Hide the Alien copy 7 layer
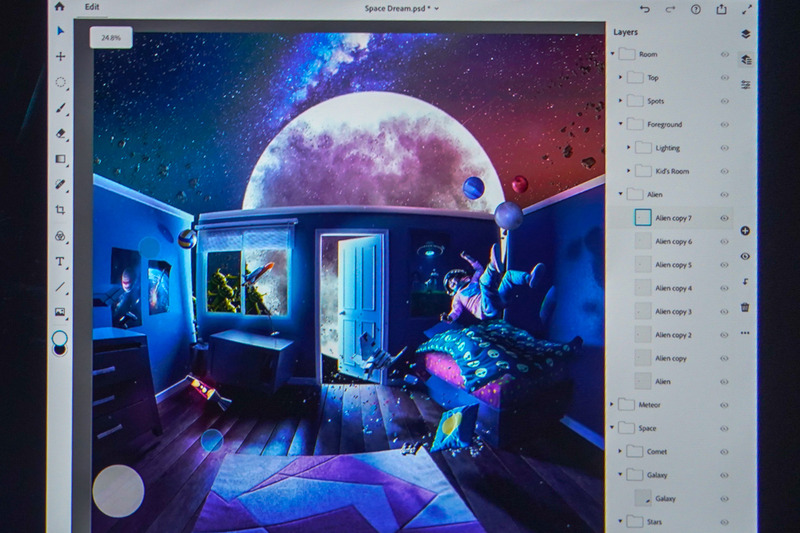The height and width of the screenshot is (533, 800). coord(724,218)
